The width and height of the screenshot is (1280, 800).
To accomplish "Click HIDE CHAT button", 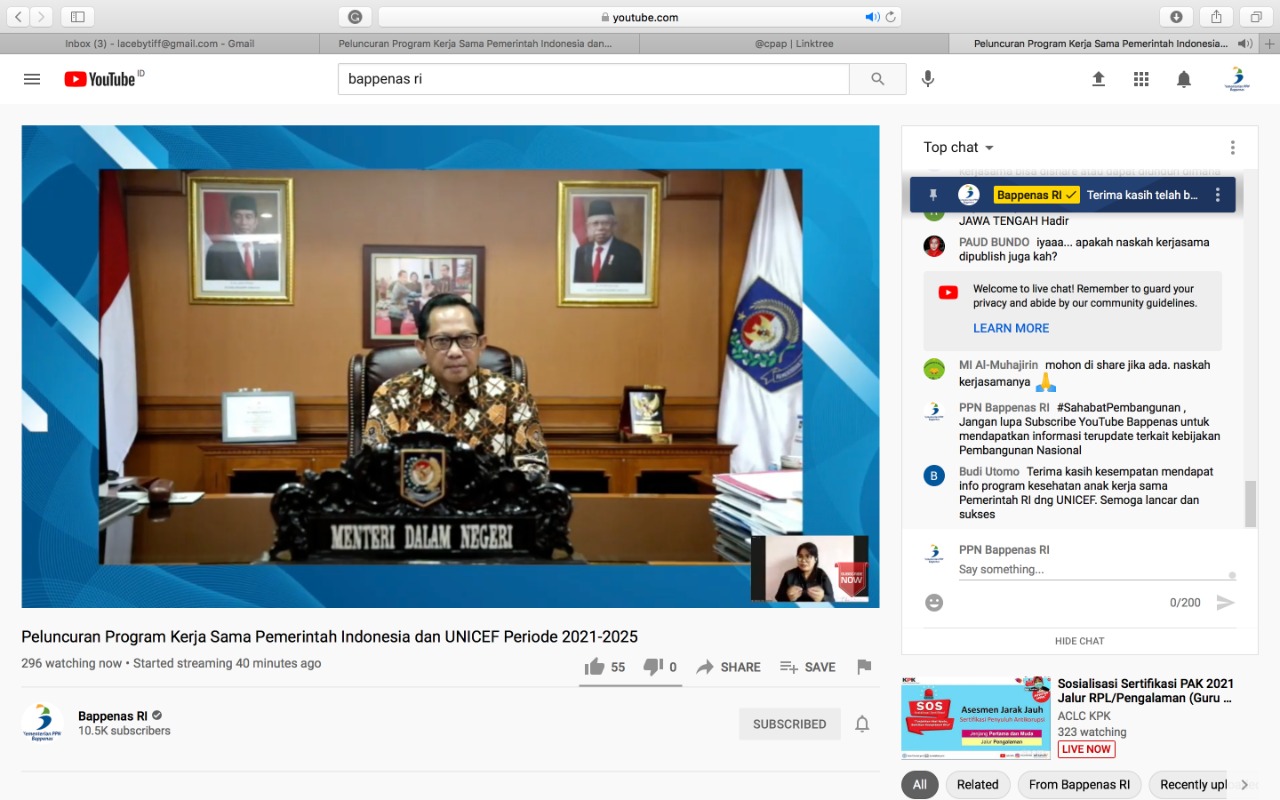I will click(1079, 641).
